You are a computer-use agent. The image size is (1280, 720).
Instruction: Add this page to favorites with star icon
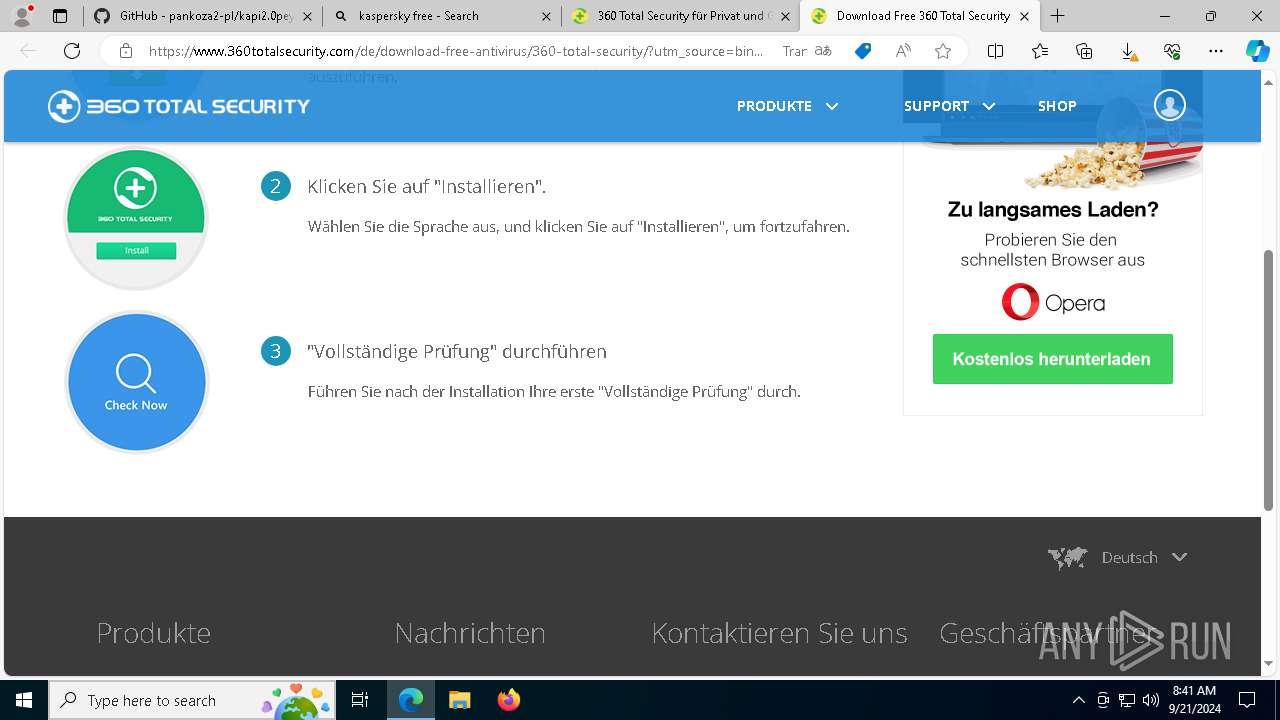point(943,51)
